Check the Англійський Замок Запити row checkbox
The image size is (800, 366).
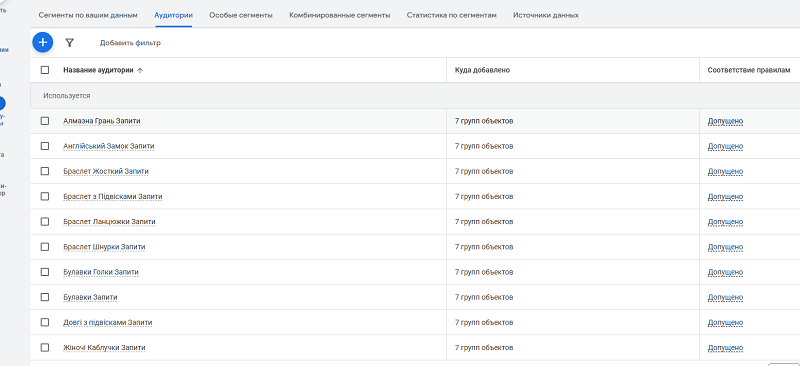(45, 146)
